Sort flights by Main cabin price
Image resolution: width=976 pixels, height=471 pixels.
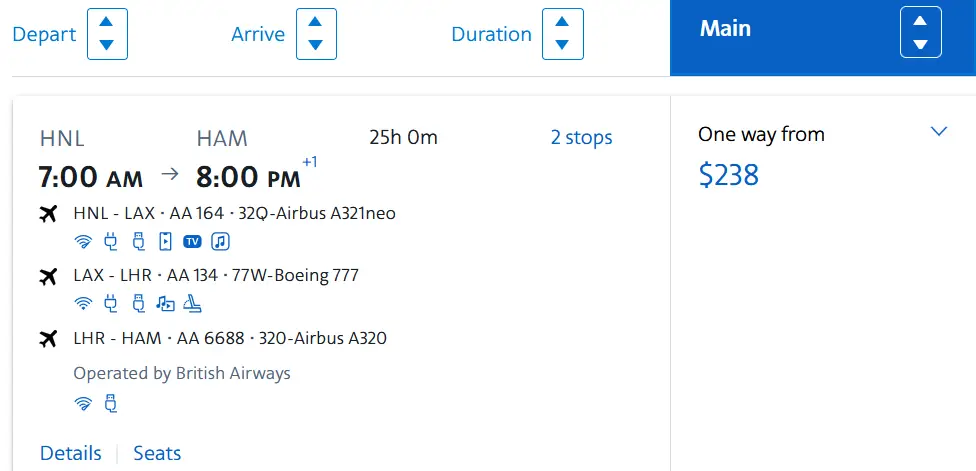[920, 32]
